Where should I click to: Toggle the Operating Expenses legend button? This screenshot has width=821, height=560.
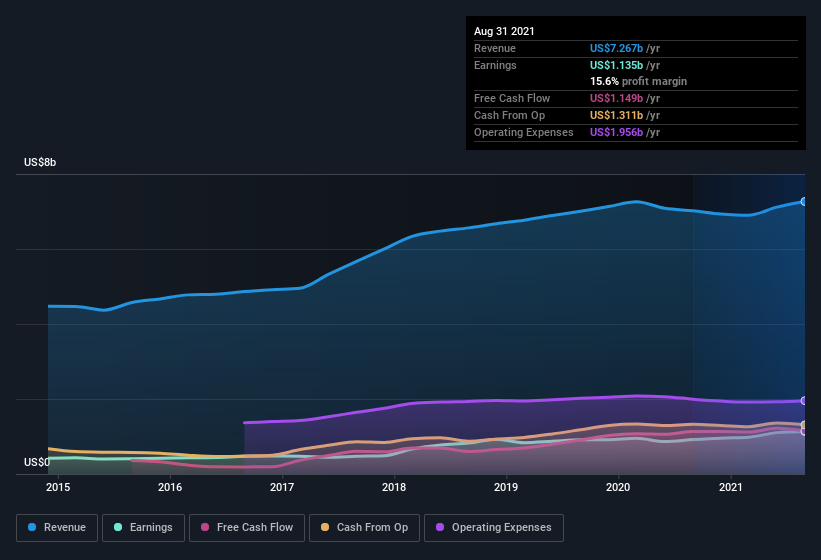tap(494, 528)
